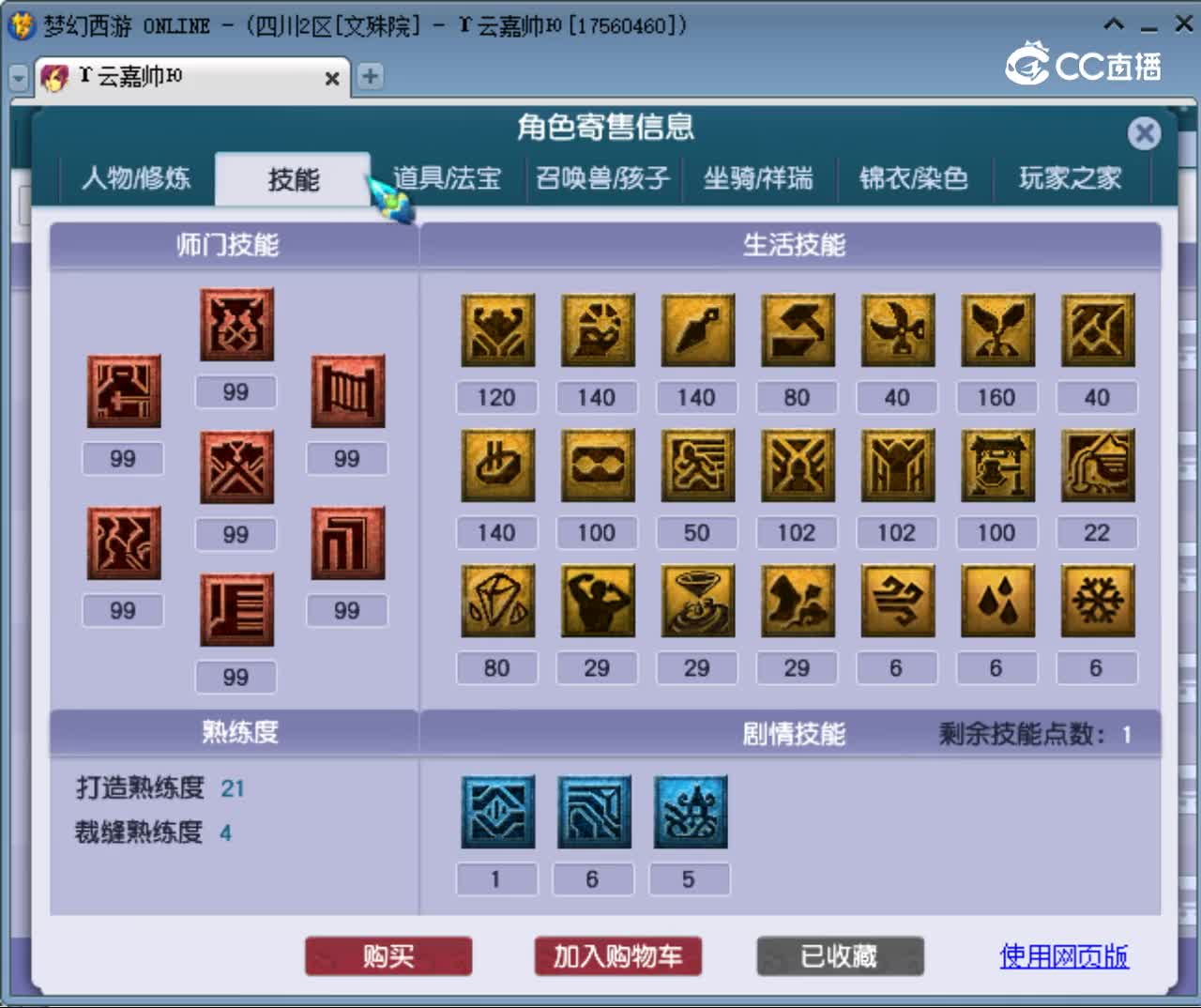Select the red nested maze sect skill icon

(x=348, y=543)
